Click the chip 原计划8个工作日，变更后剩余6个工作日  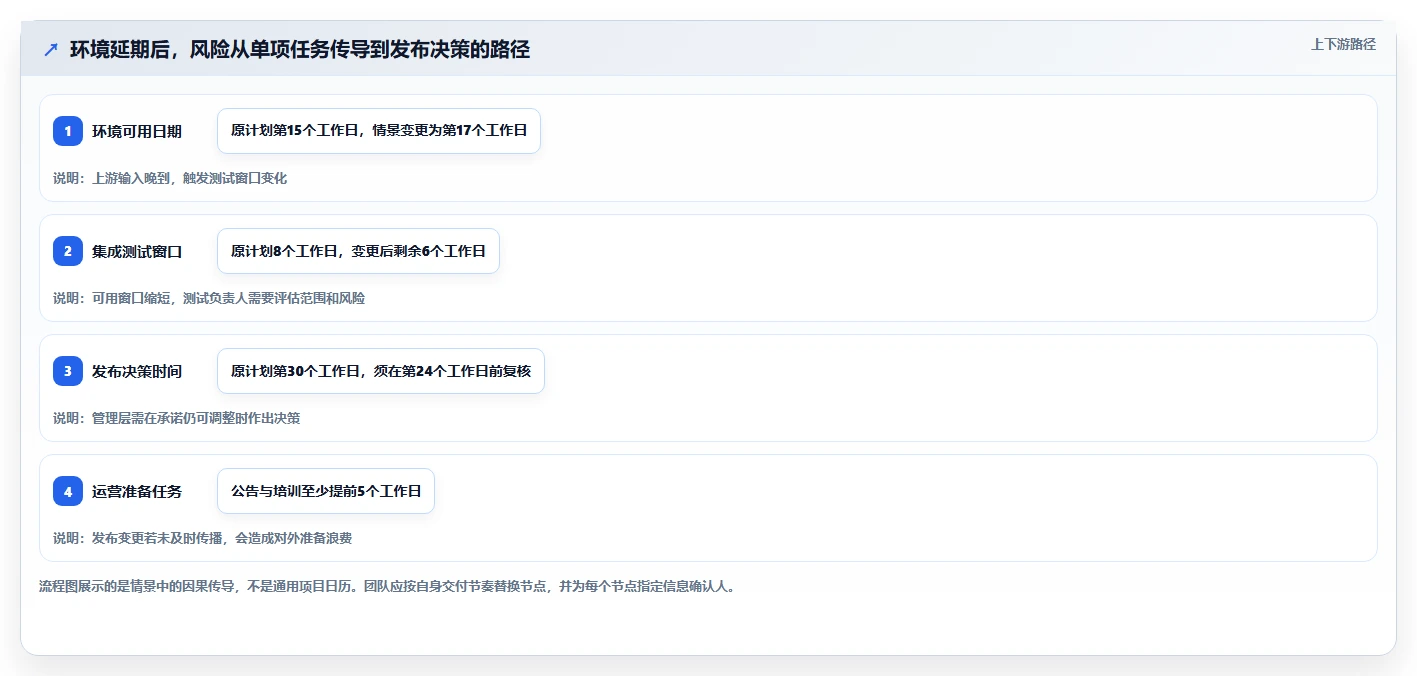click(x=358, y=251)
